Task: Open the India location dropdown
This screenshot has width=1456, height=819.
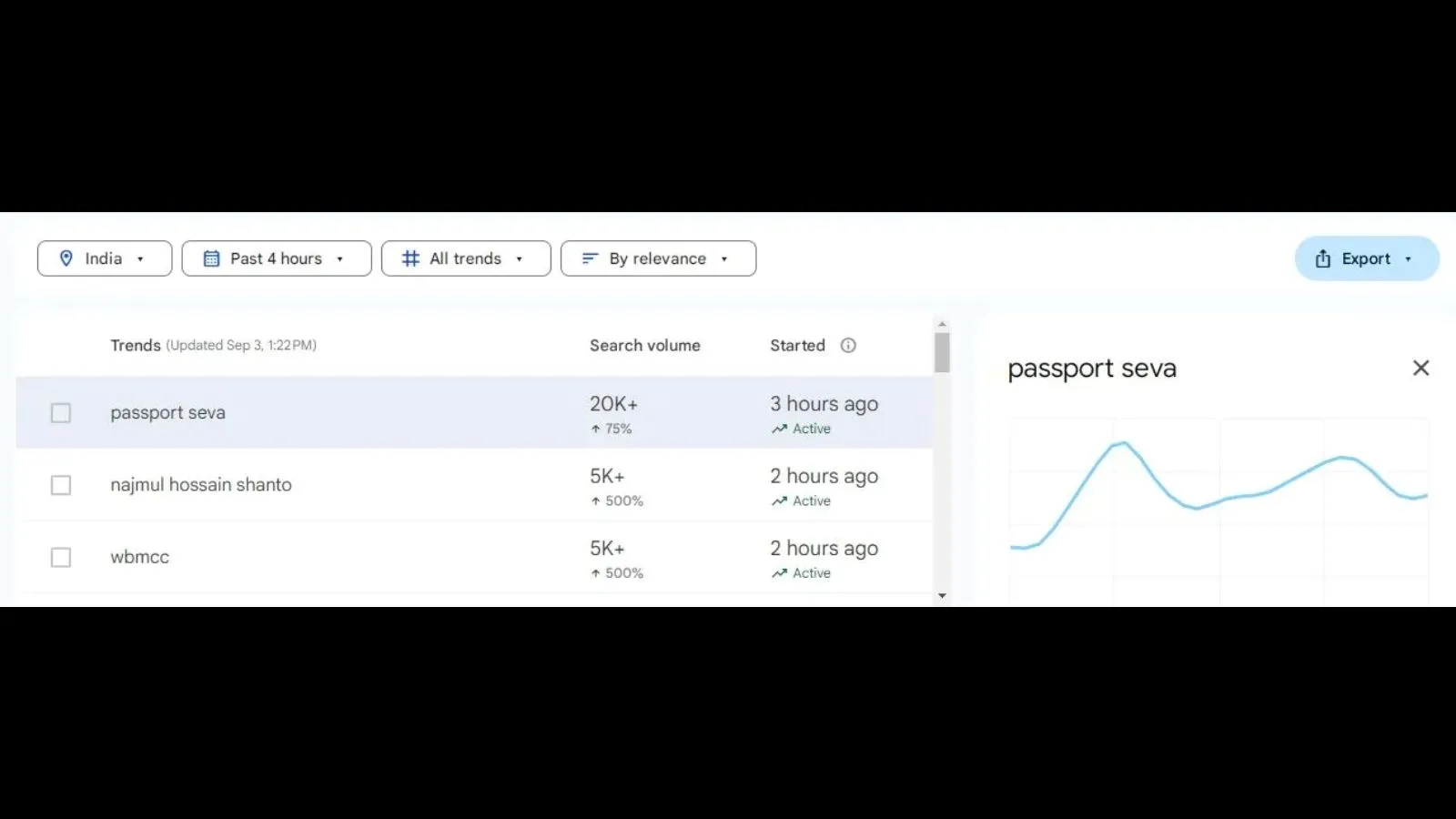Action: click(x=104, y=258)
